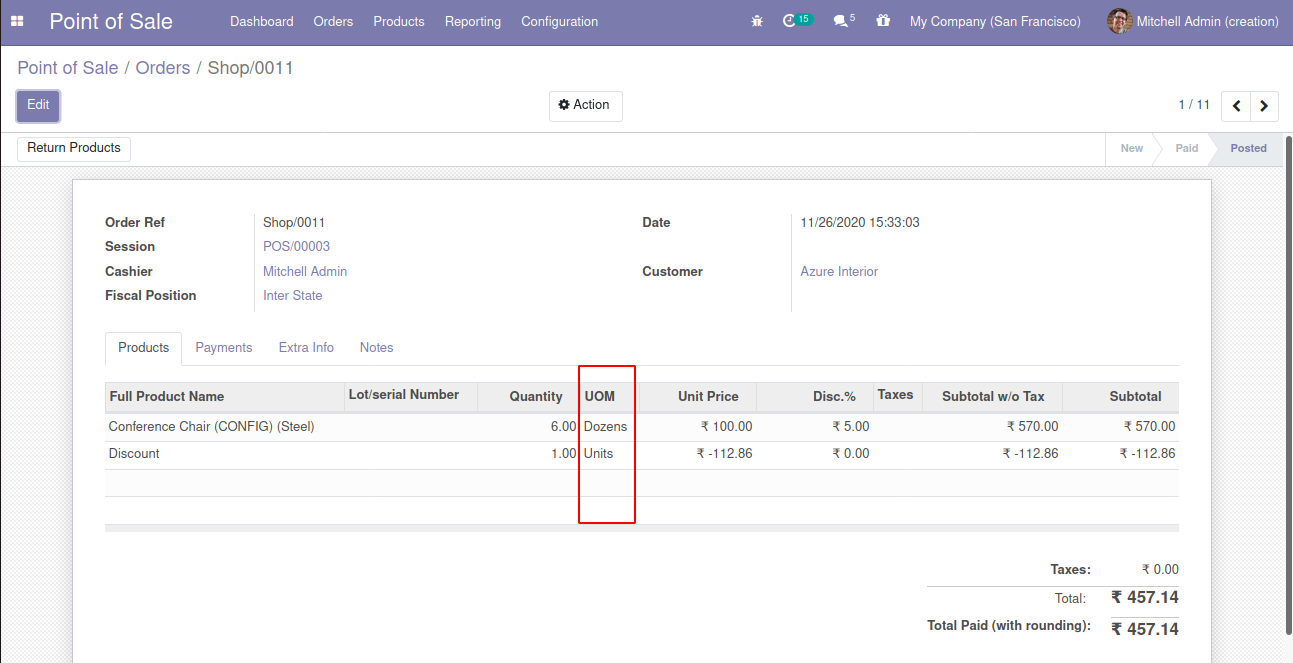
Task: Click the debug bug icon
Action: [x=757, y=21]
